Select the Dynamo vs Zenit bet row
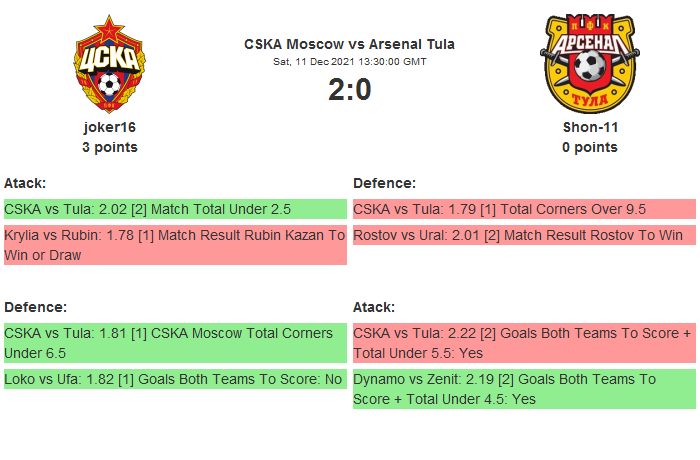700x460 pixels. [x=524, y=389]
